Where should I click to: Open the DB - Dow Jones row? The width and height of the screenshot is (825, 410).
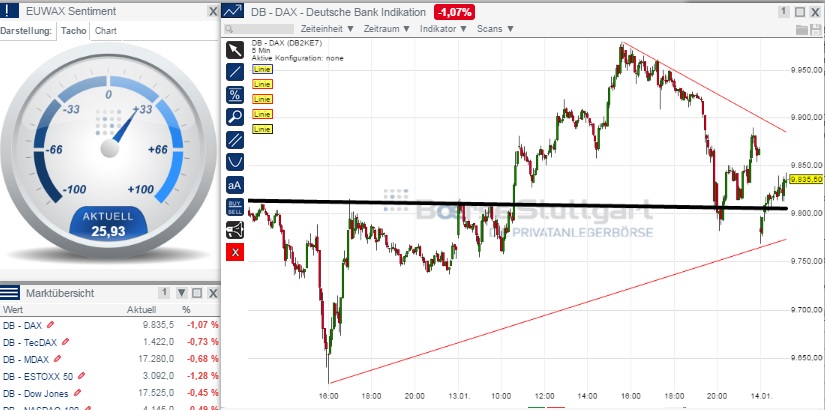pyautogui.click(x=110, y=393)
